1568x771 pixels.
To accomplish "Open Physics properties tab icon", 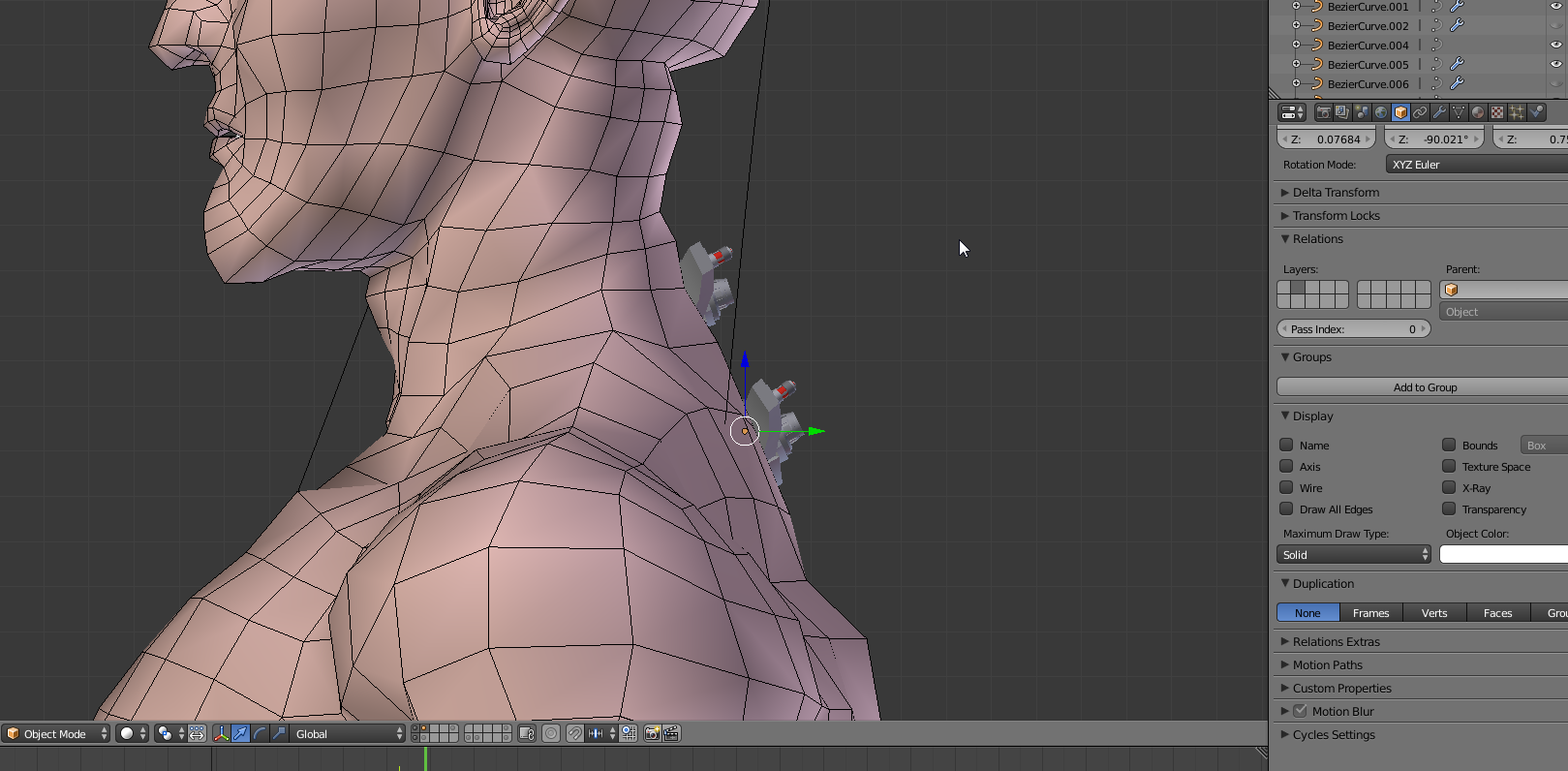I will point(1536,112).
